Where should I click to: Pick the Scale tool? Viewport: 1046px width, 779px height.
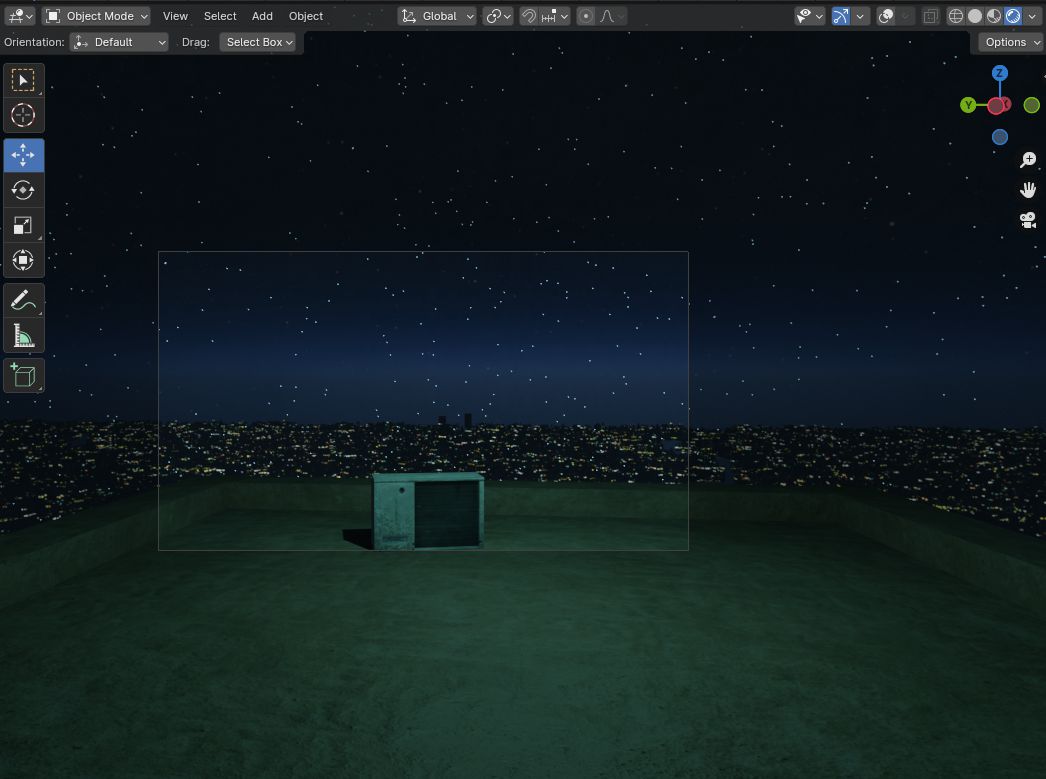23,226
